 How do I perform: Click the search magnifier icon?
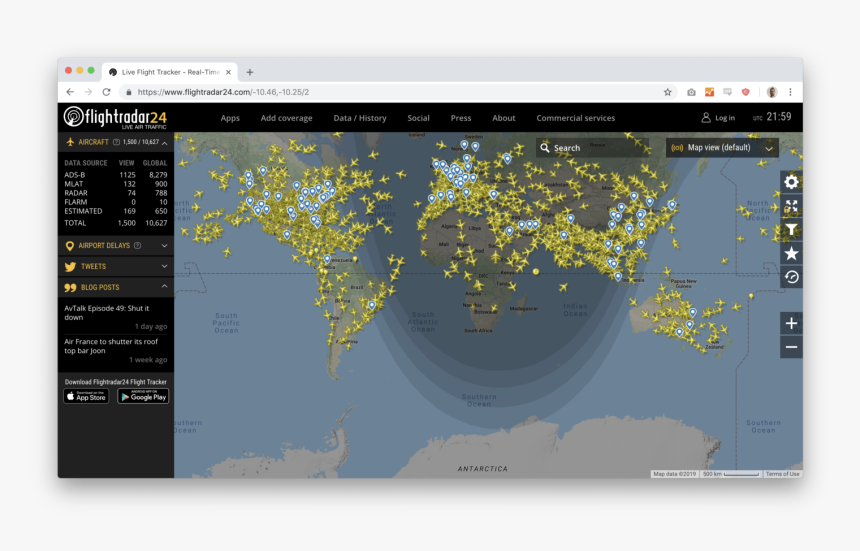point(545,147)
